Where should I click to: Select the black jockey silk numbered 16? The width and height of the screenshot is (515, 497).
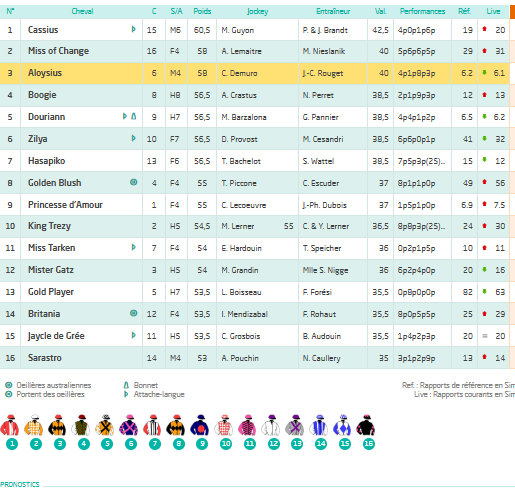[366, 426]
